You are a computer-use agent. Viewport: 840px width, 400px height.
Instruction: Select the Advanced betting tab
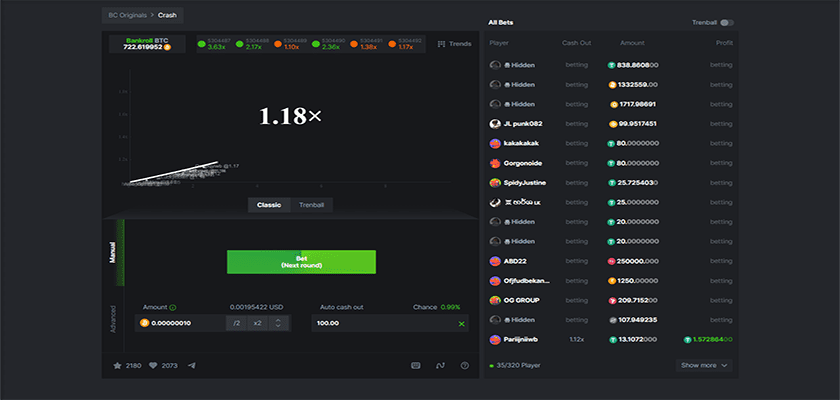tap(113, 319)
